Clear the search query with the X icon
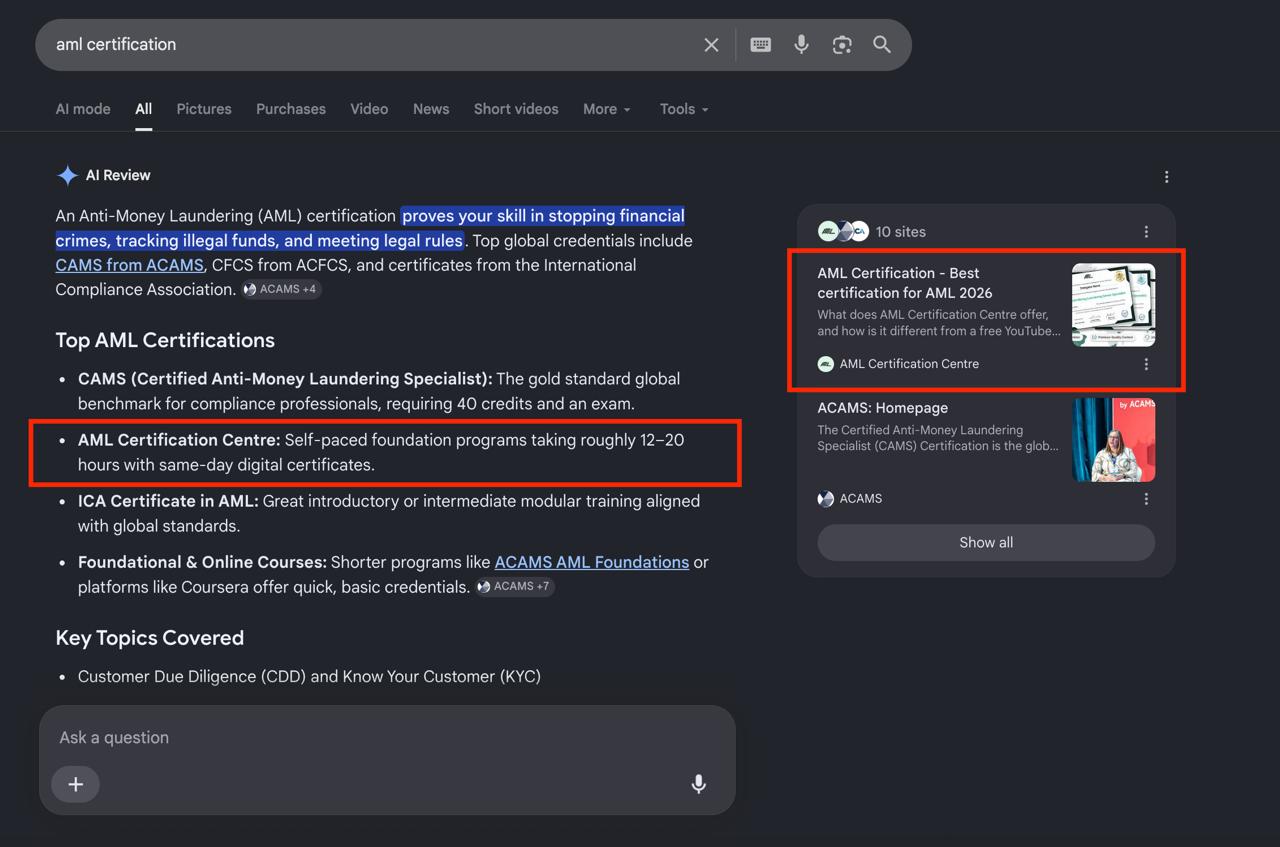1280x847 pixels. tap(711, 45)
